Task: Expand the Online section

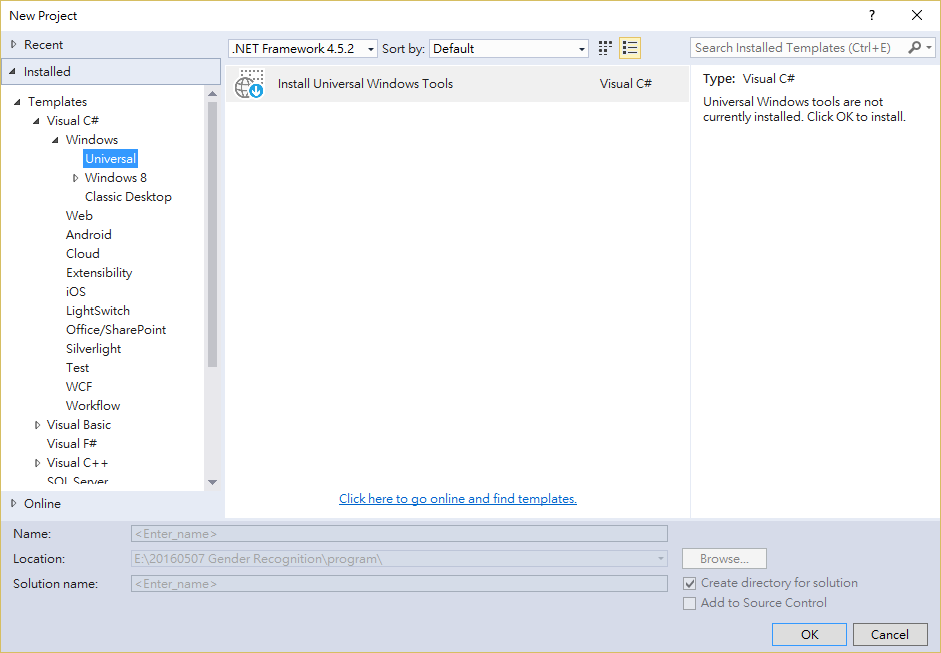Action: 14,504
